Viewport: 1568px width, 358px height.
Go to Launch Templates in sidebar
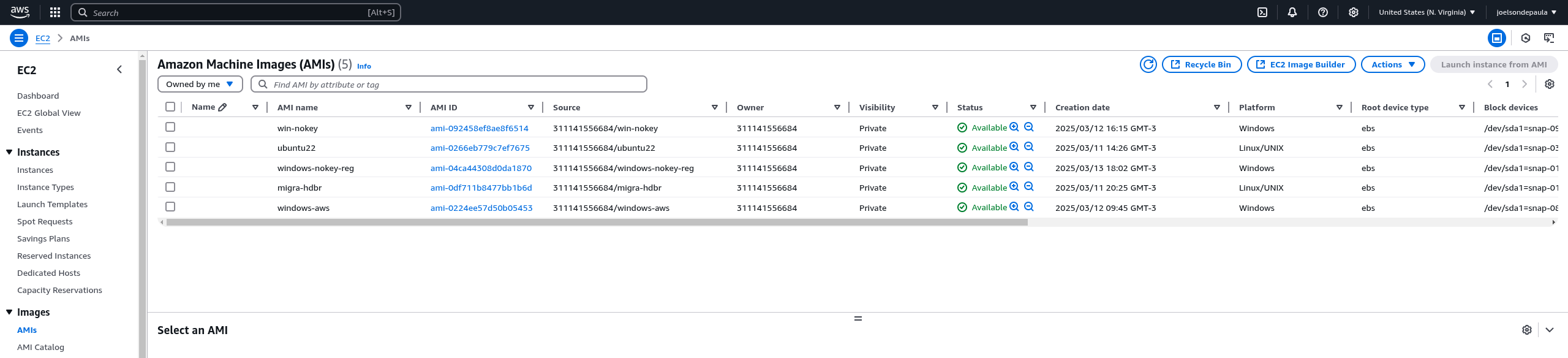pyautogui.click(x=52, y=204)
